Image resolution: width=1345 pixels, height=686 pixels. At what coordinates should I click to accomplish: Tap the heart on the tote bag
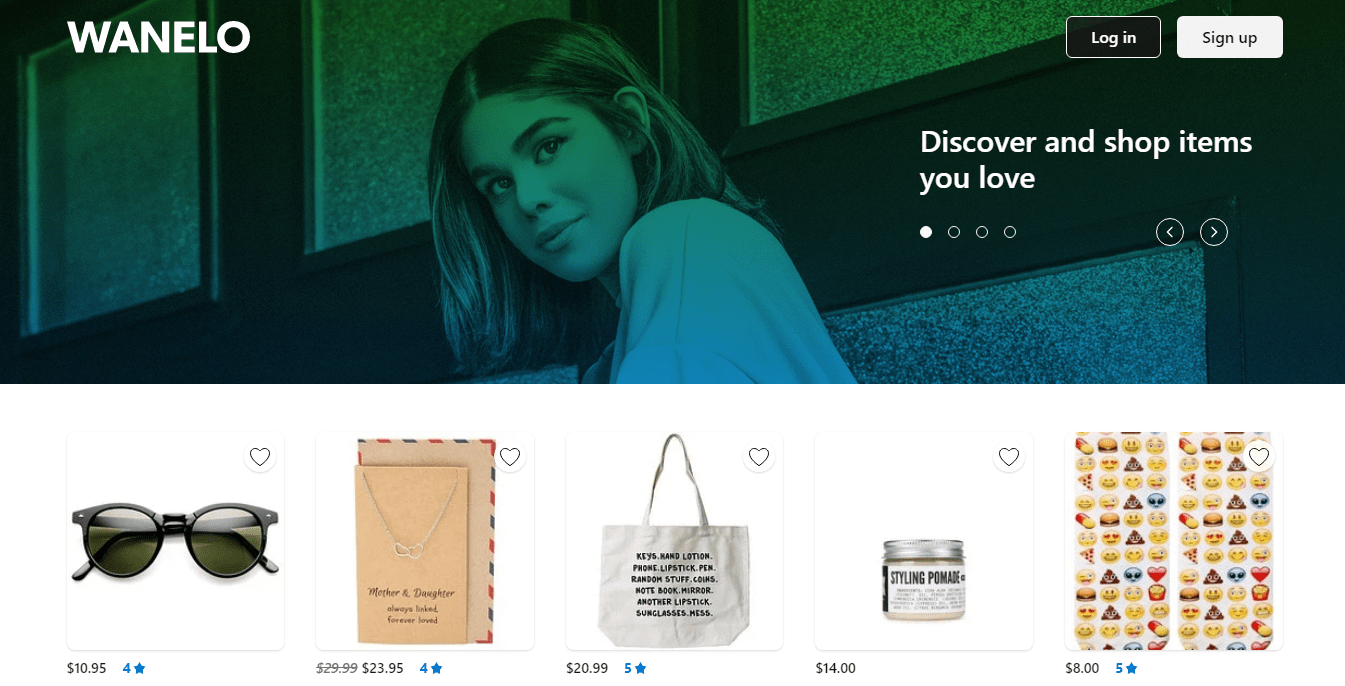point(759,457)
